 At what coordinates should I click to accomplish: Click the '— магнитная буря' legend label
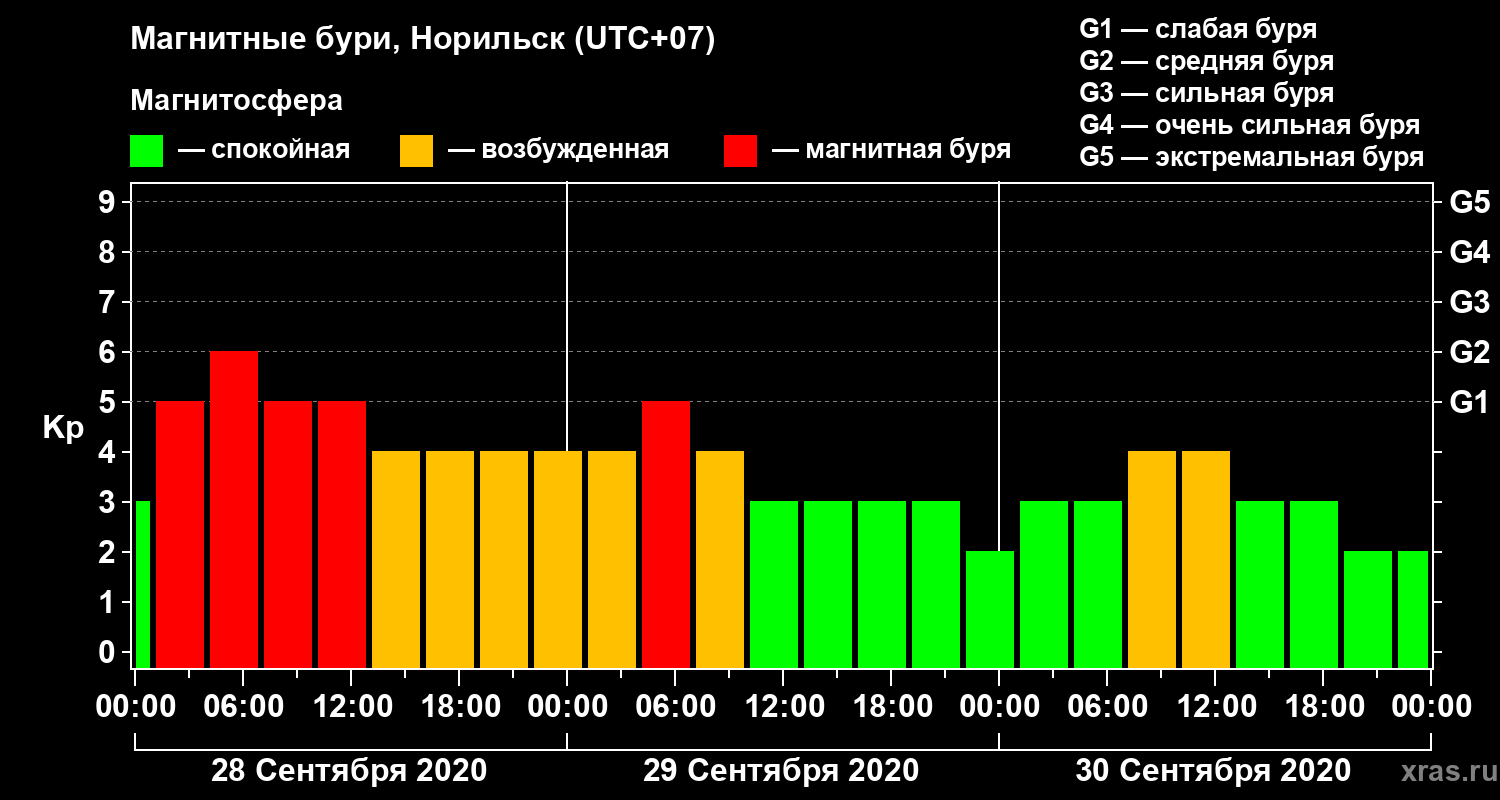pos(891,151)
